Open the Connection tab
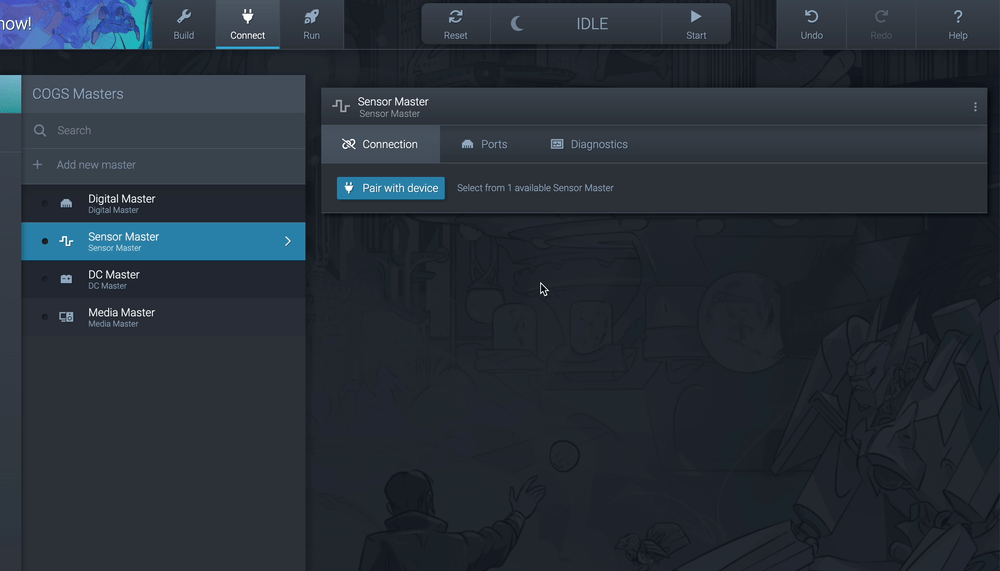 pyautogui.click(x=380, y=144)
